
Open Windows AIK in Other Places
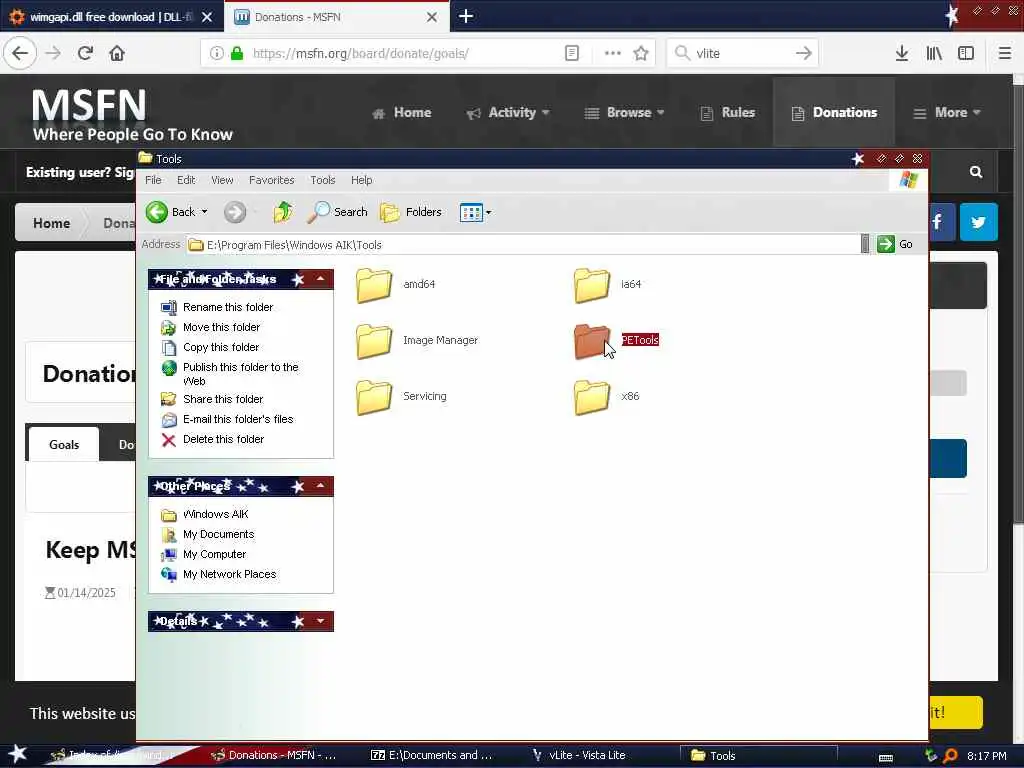pyautogui.click(x=216, y=514)
